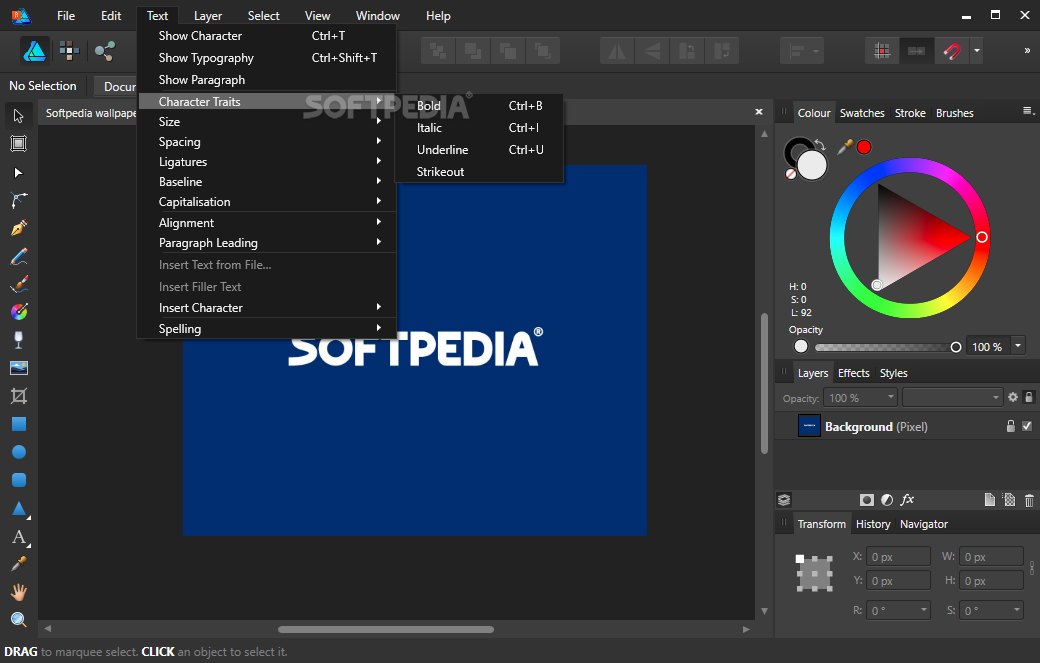
Task: Switch to the History tab
Action: click(873, 524)
